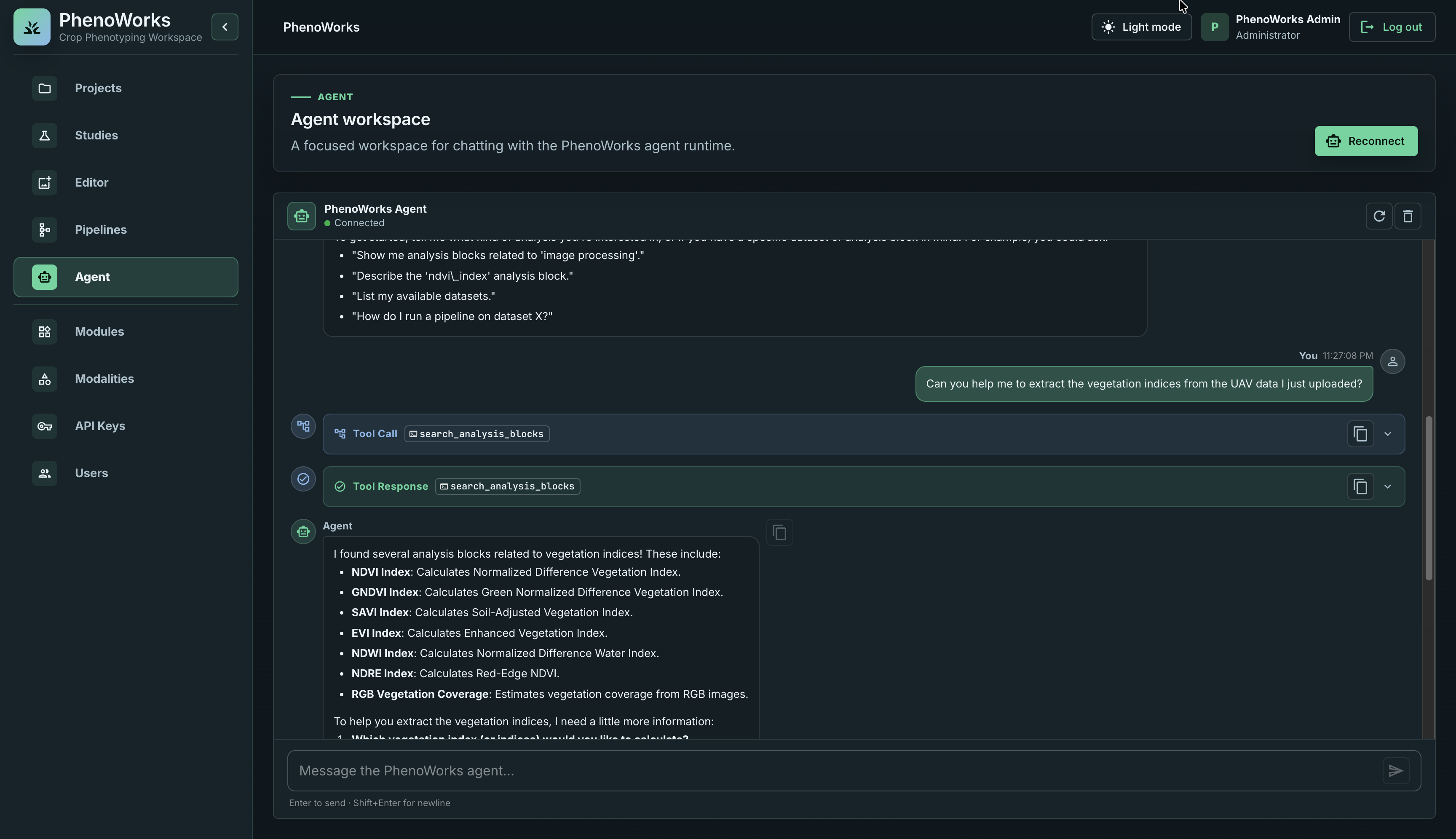Click the Tool Response checkmark avatar

pos(303,479)
